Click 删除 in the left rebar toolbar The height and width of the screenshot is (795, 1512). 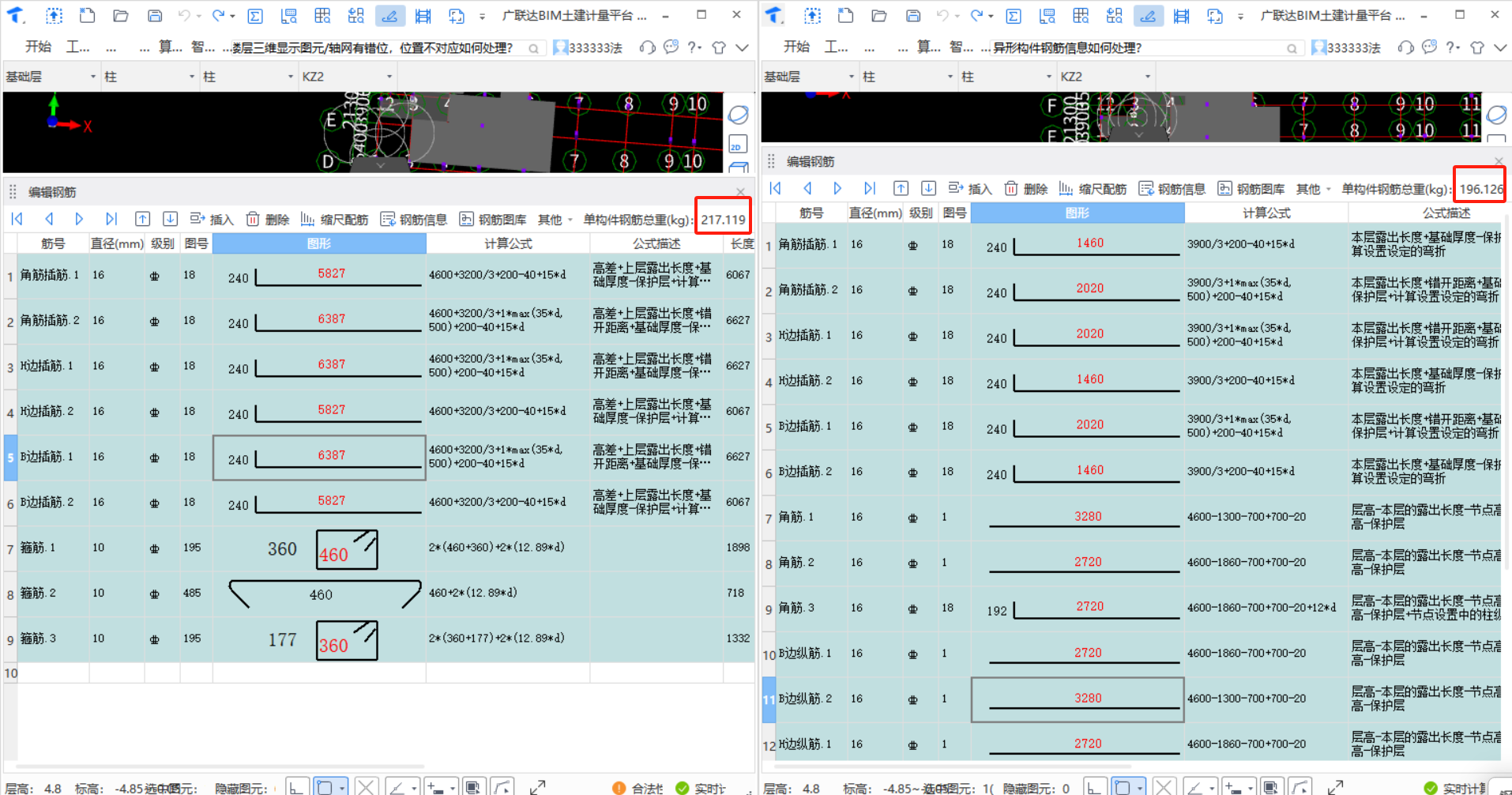[268, 220]
